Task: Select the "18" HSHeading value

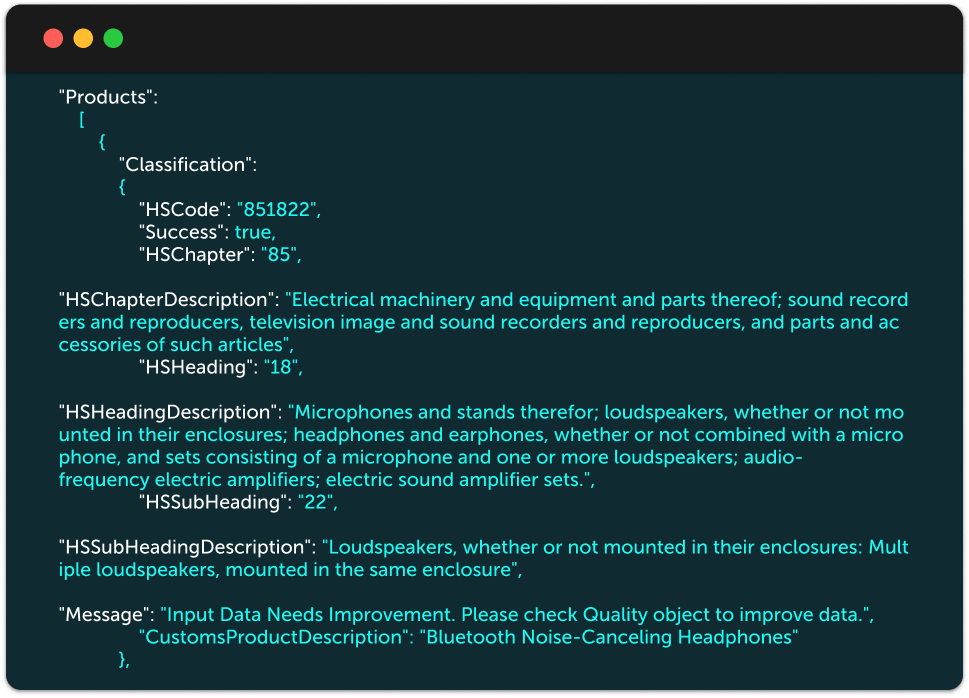Action: [x=281, y=367]
